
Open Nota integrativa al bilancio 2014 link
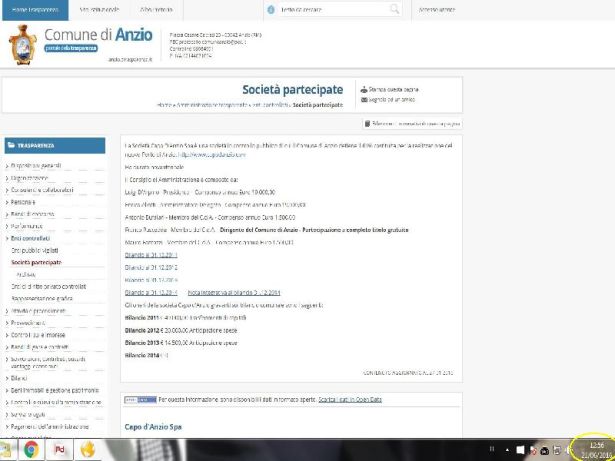click(x=234, y=293)
